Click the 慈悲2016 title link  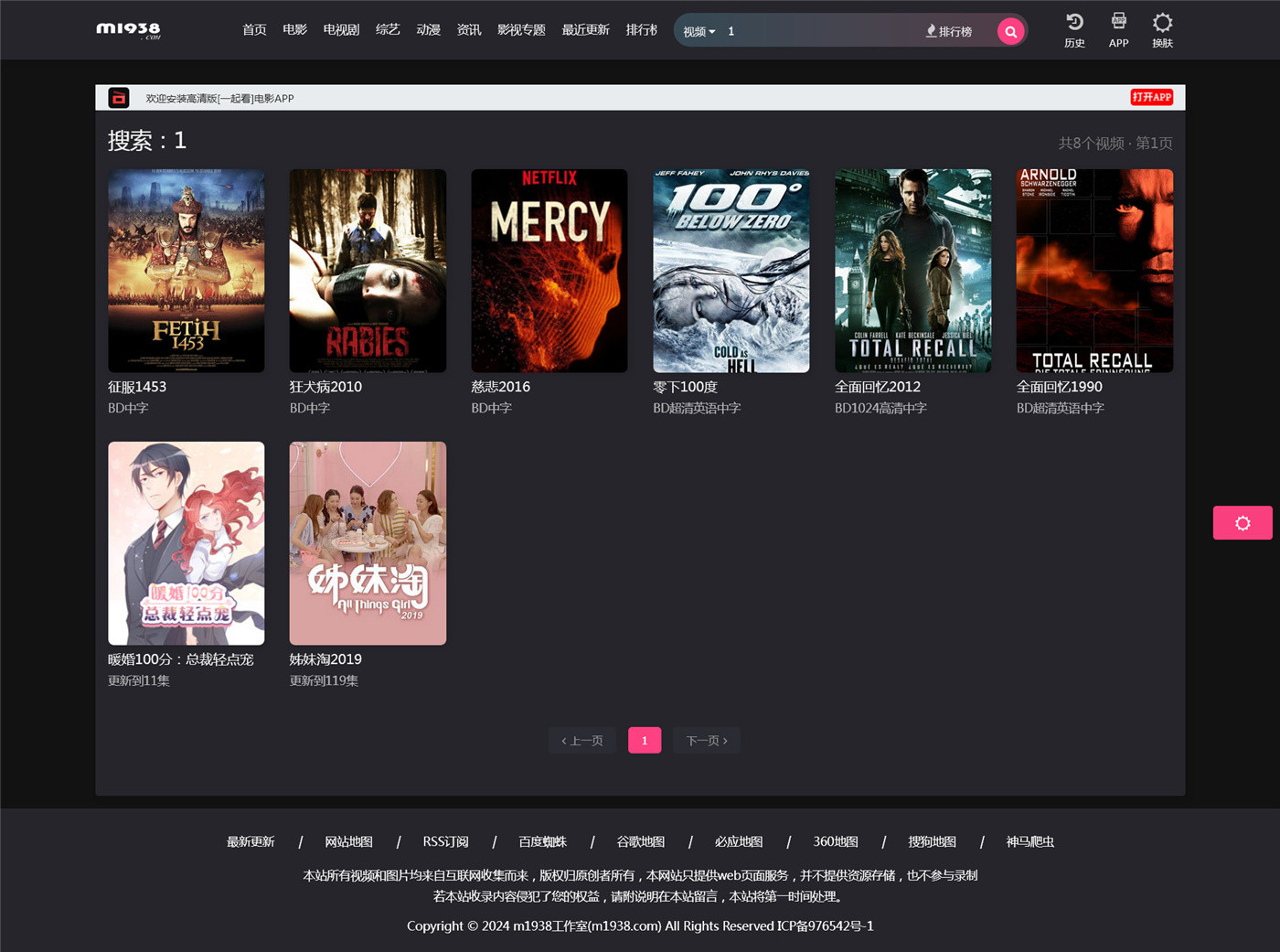click(x=500, y=387)
